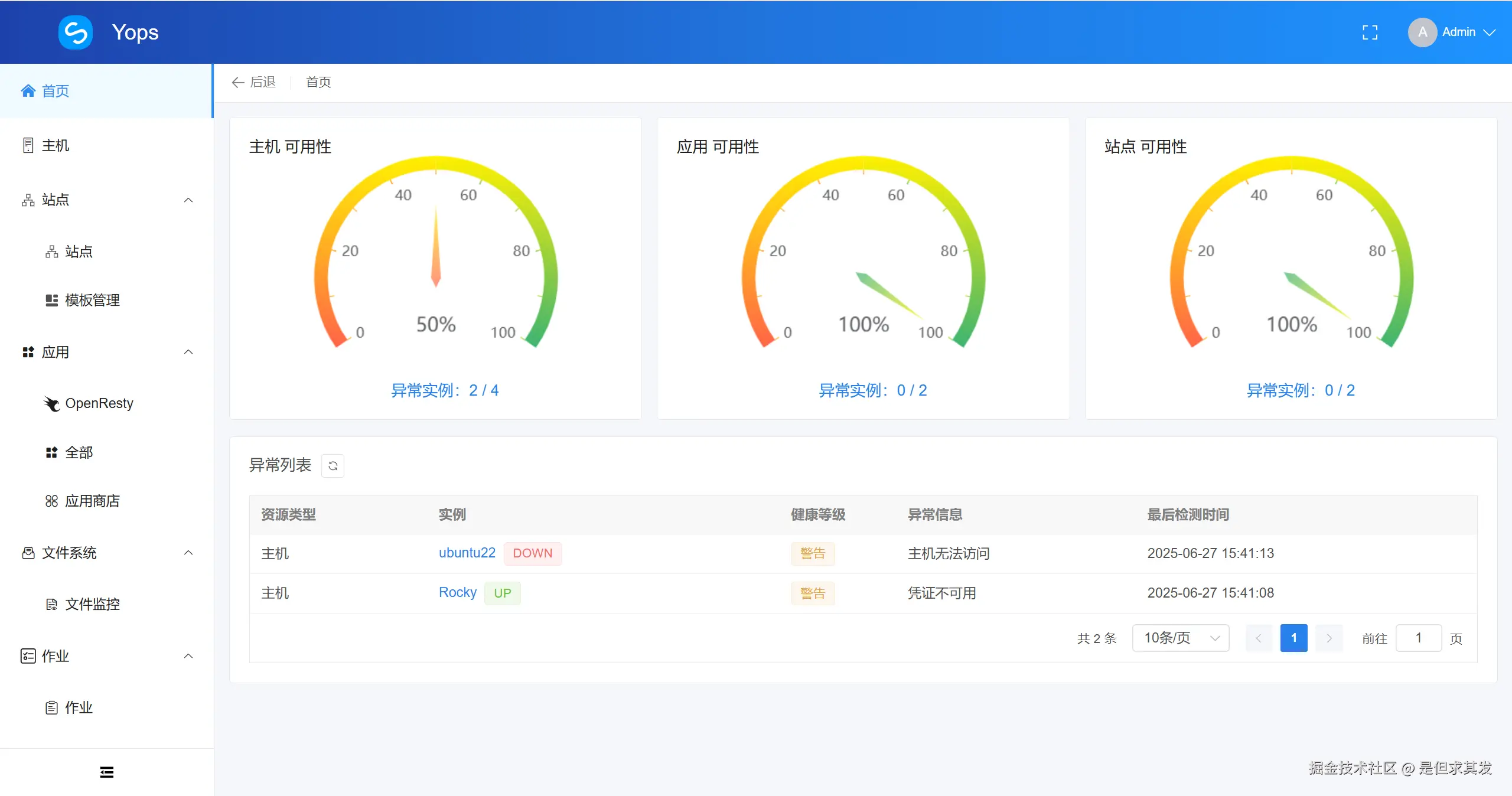Select the OpenResty bird icon

click(x=51, y=404)
